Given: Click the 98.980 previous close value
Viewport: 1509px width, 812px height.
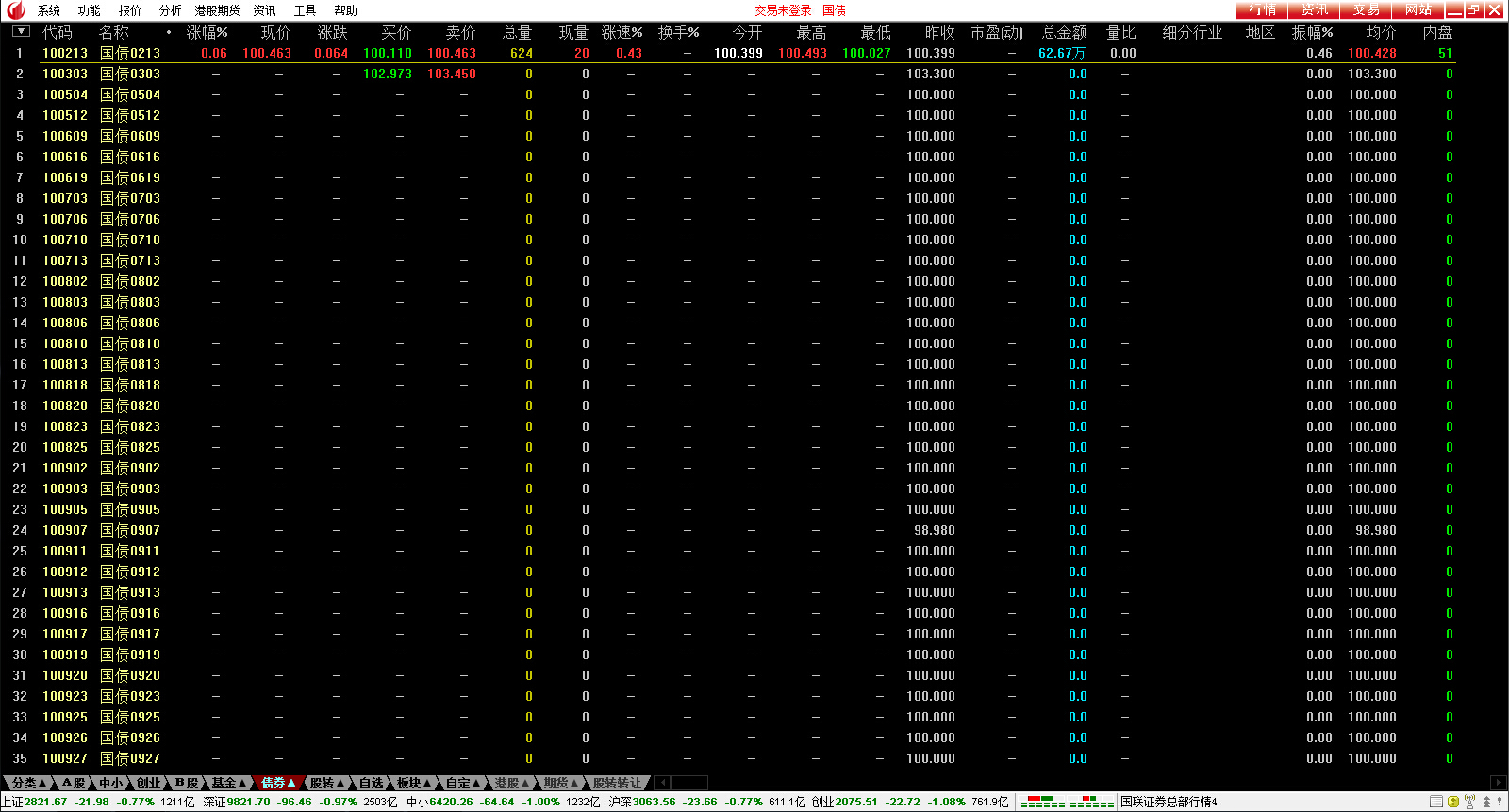Looking at the screenshot, I should coord(934,530).
